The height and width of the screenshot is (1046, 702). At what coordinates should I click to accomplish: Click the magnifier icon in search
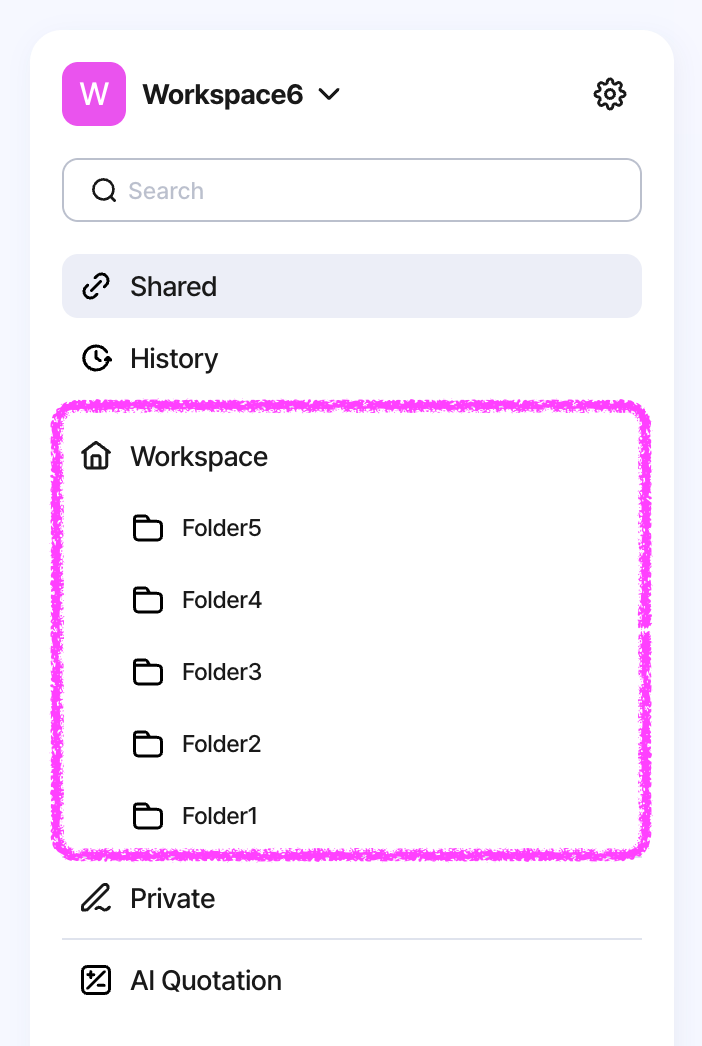pos(104,190)
